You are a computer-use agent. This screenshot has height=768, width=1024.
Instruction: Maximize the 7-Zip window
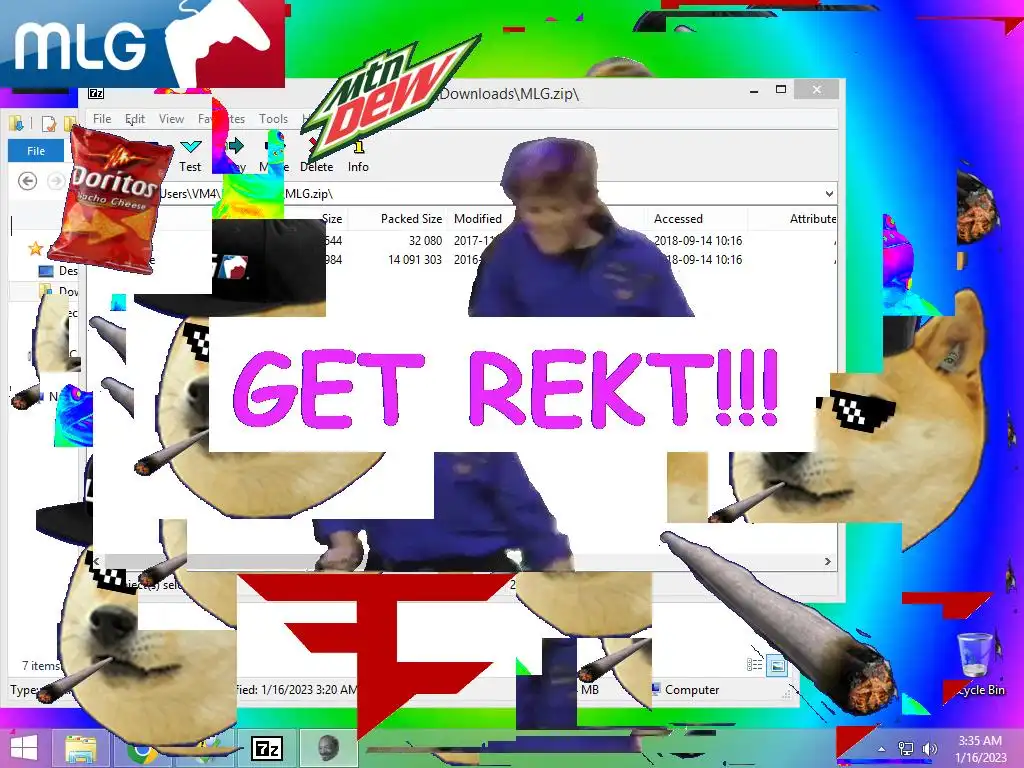point(780,89)
